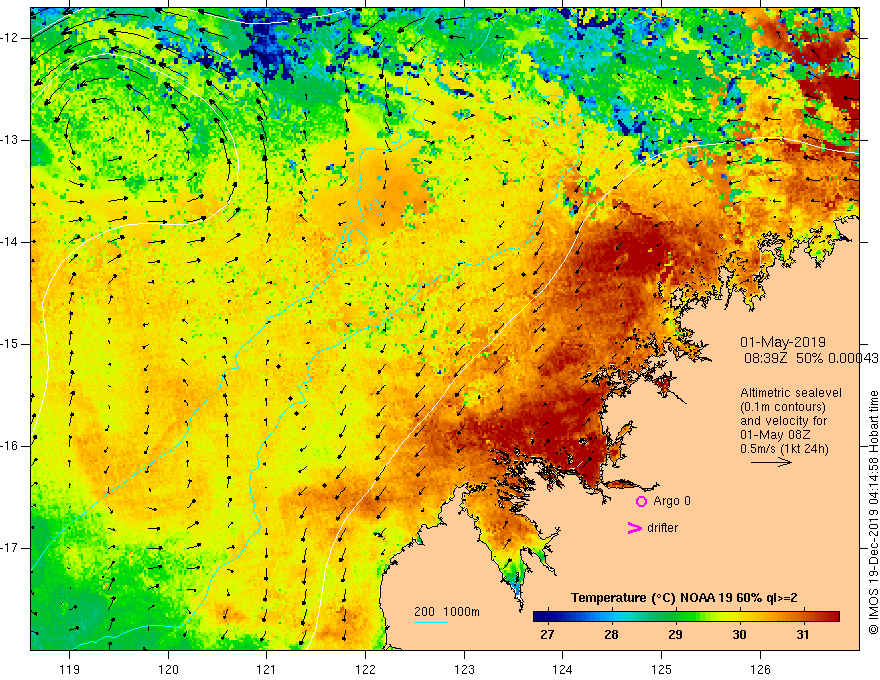The height and width of the screenshot is (680, 880).
Task: Click the 29 tick on temperature scale
Action: [675, 635]
